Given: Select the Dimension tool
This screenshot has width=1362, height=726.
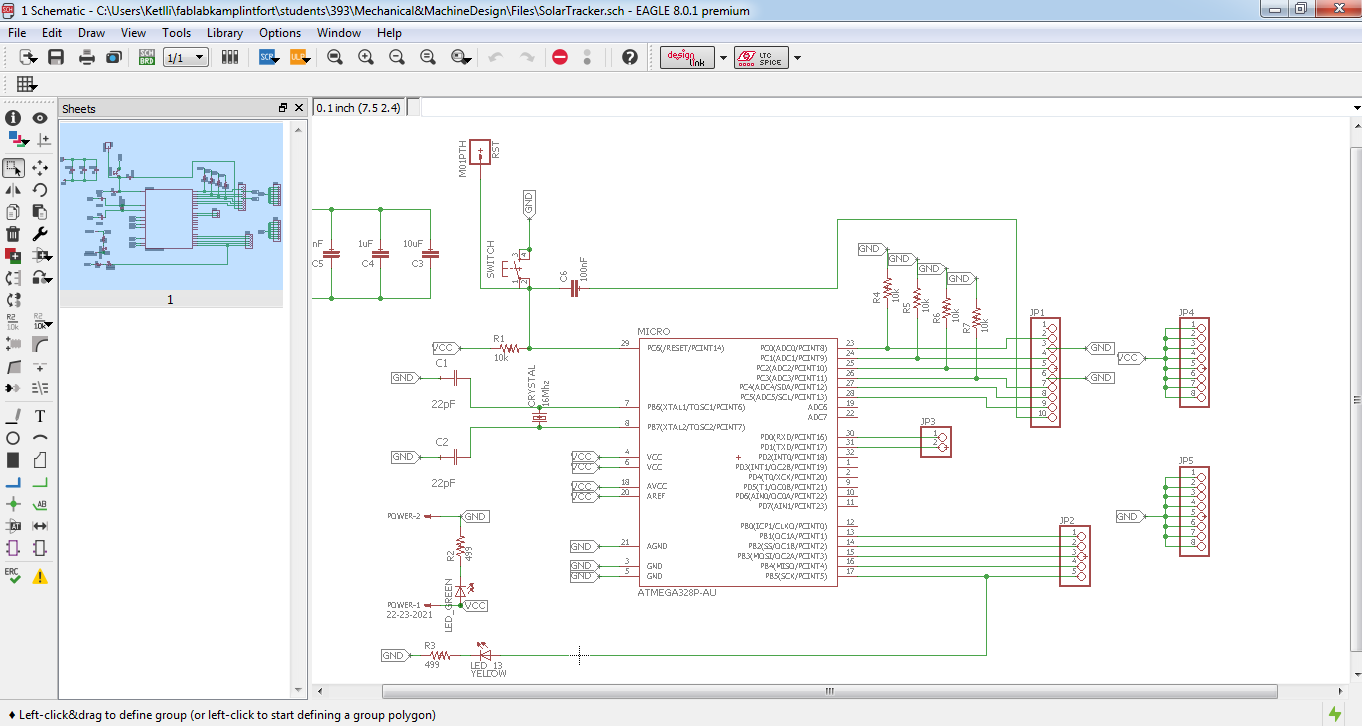Looking at the screenshot, I should [x=40, y=526].
